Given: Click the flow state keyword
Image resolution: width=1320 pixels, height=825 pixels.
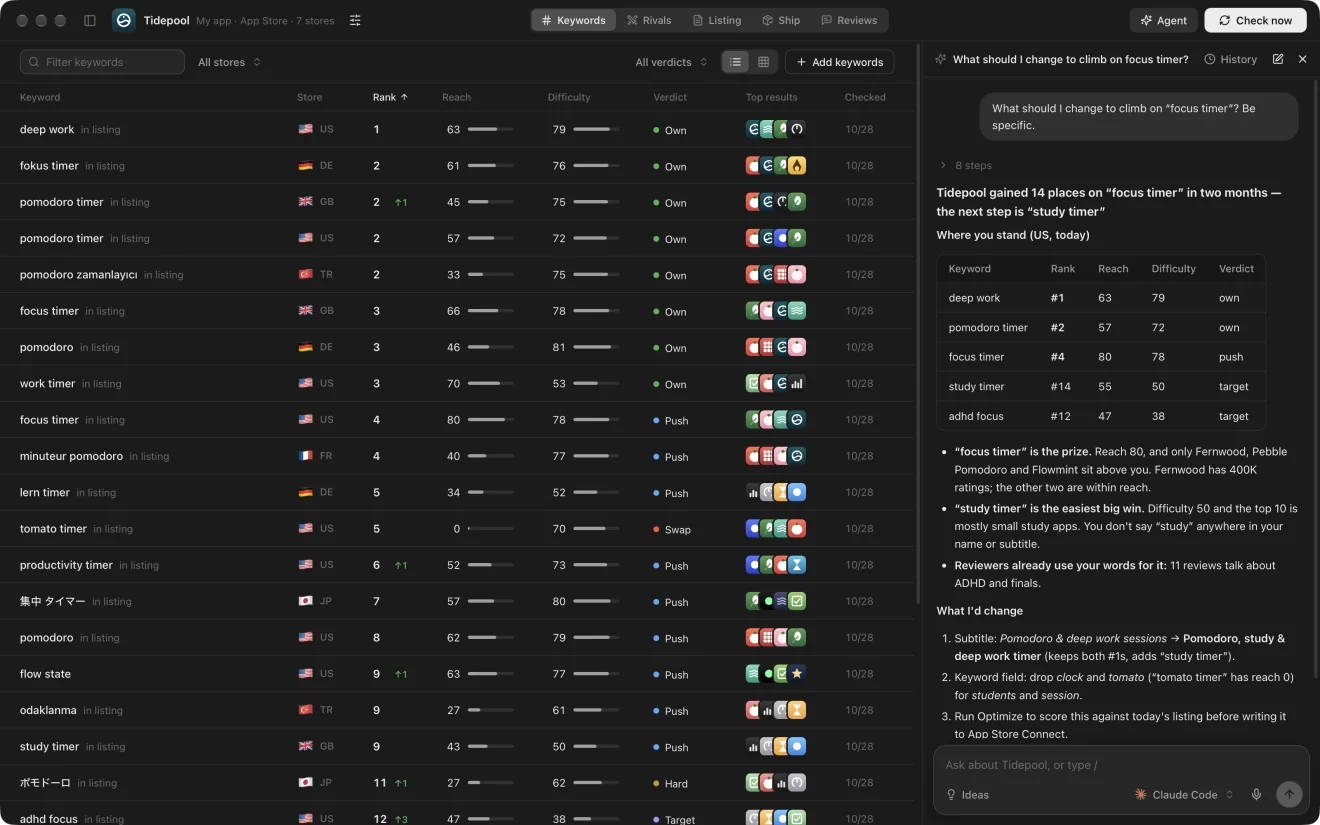Looking at the screenshot, I should (x=45, y=674).
